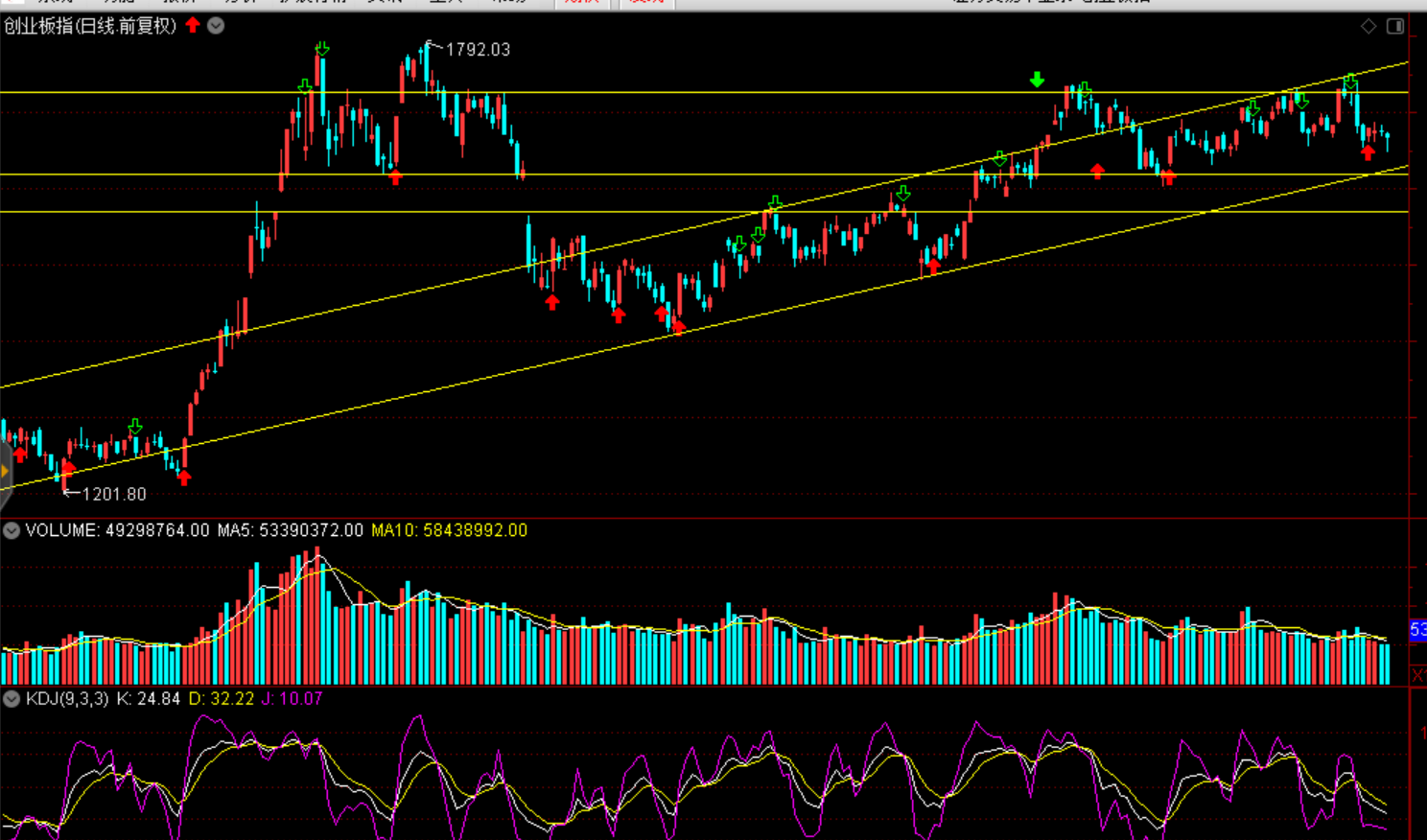
Task: Click the green hollow arrow above first peak
Action: click(x=322, y=49)
